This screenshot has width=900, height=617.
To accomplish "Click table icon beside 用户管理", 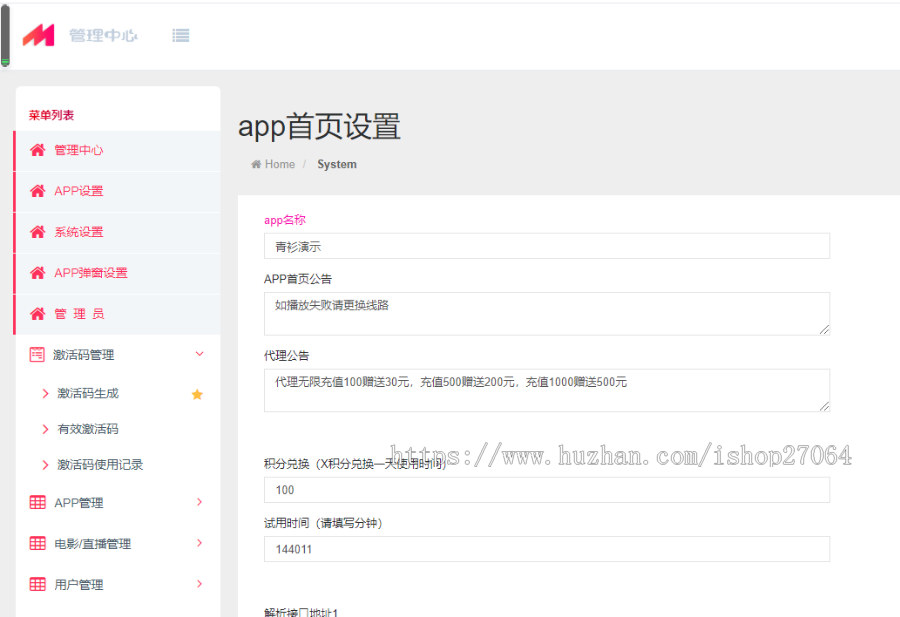I will click(37, 584).
